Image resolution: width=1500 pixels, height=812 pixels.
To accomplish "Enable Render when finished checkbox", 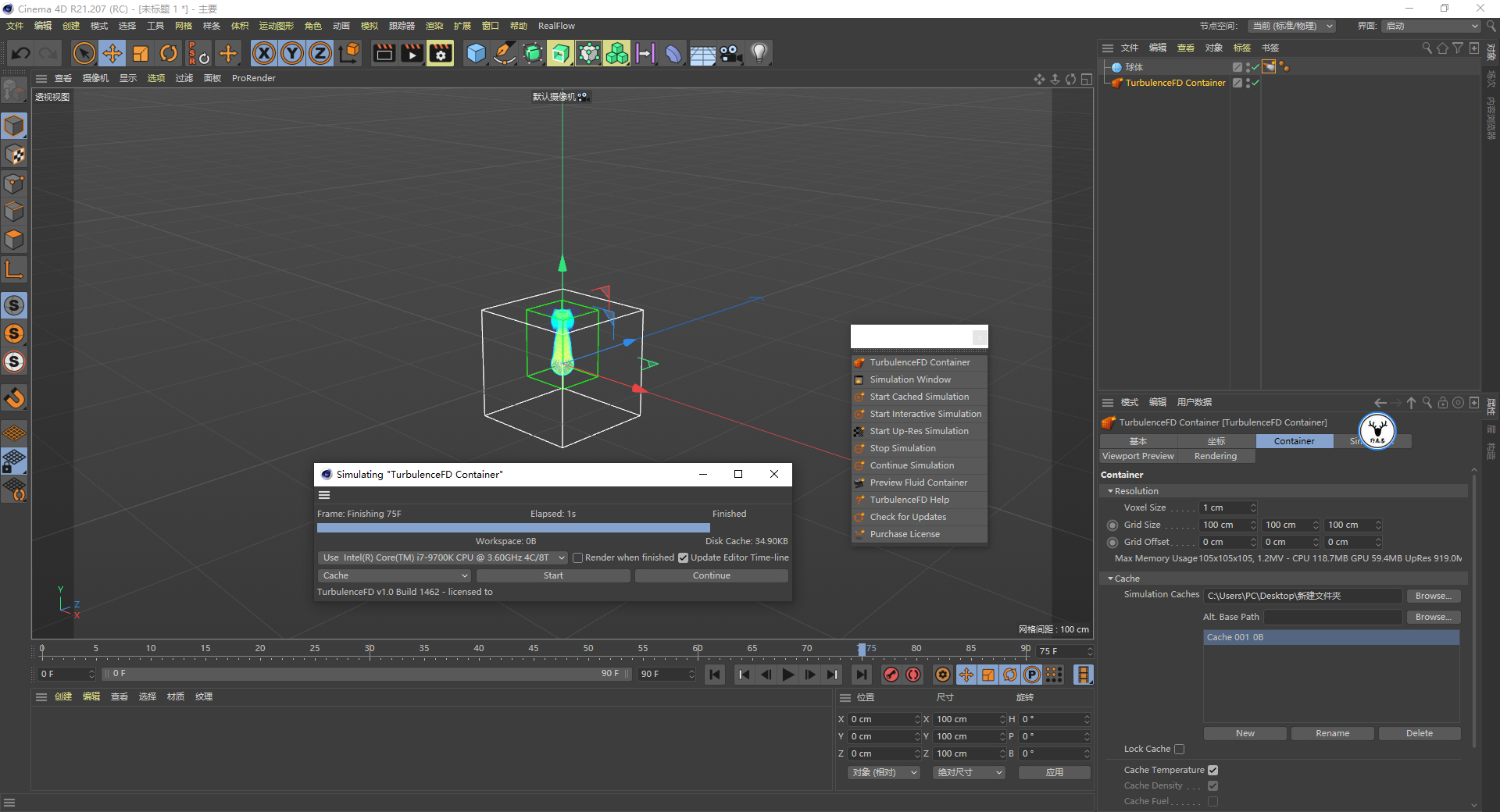I will (x=577, y=557).
